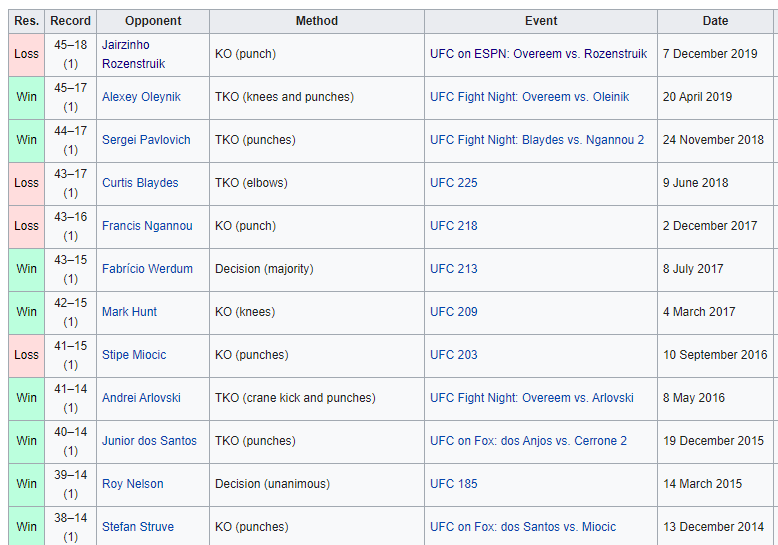778x545 pixels.
Task: Select the TKO (knees and punches) method cell
Action: coord(317,97)
